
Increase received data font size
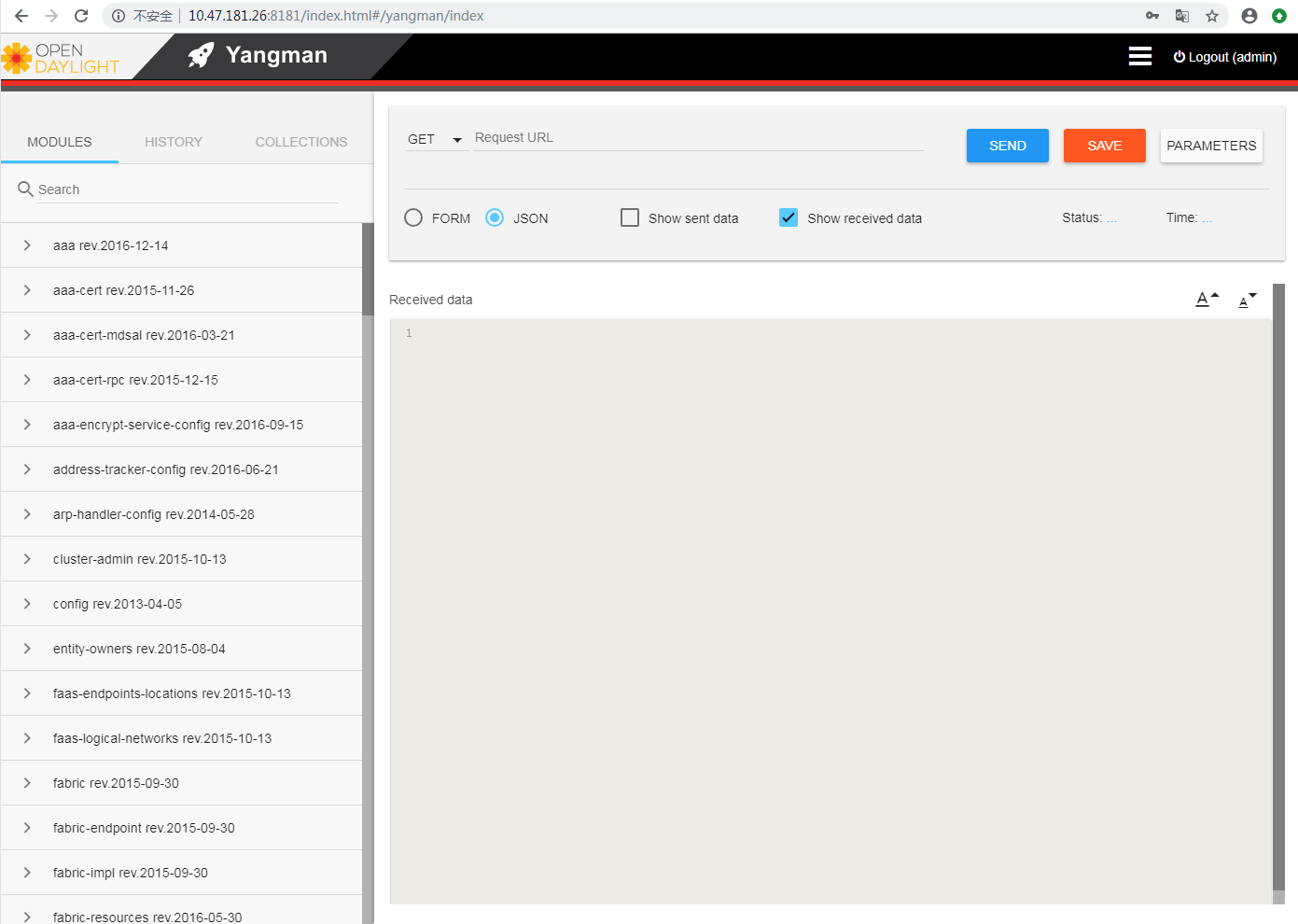1207,299
